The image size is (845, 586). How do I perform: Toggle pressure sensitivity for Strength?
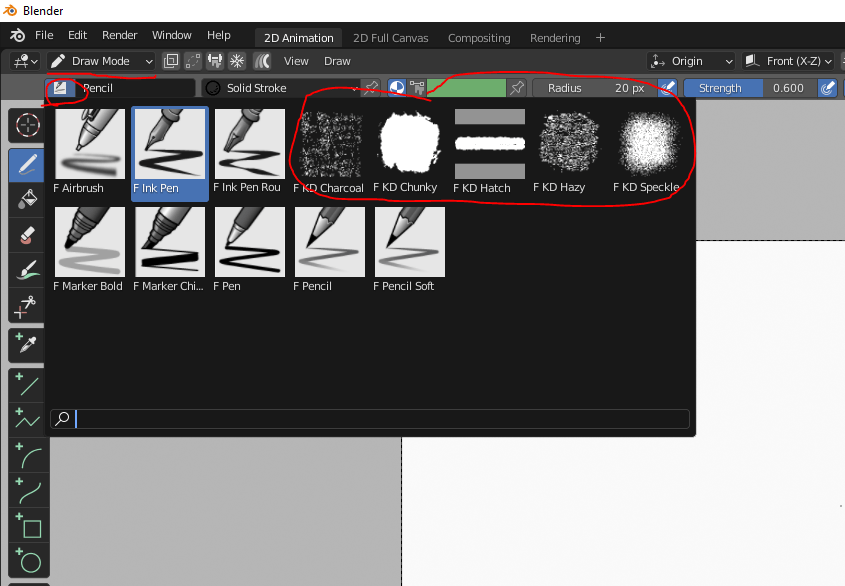coord(827,88)
